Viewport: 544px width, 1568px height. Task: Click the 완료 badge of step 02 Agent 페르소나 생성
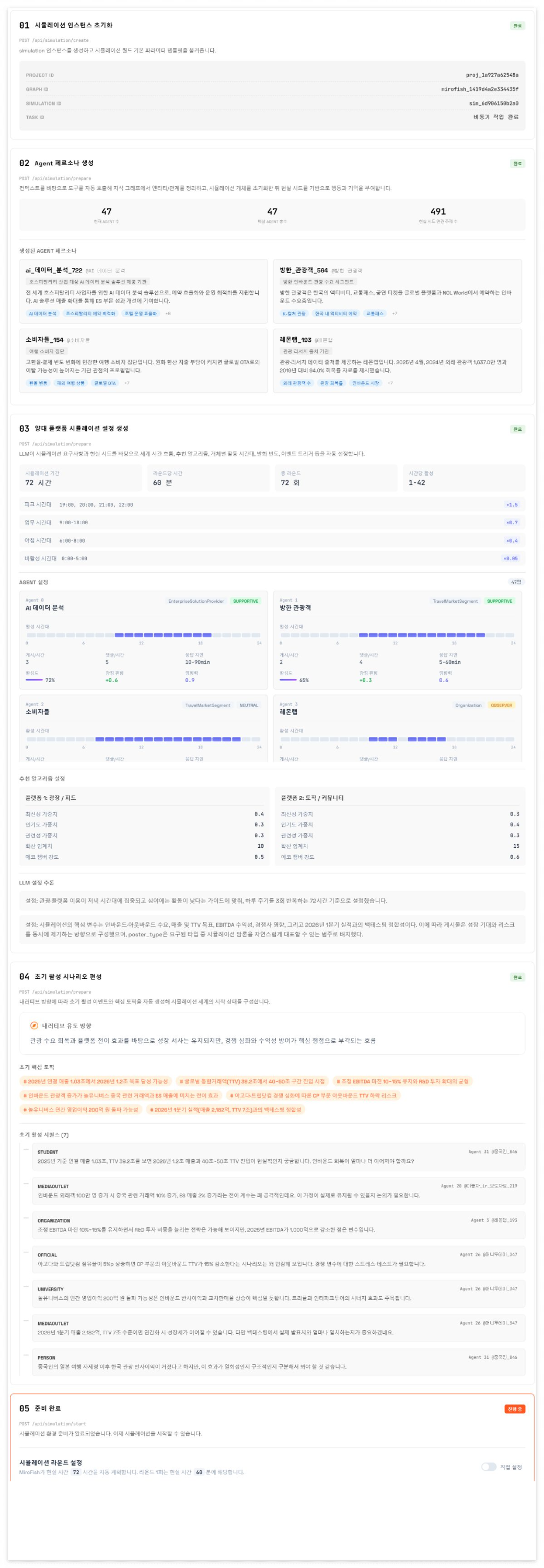point(517,163)
